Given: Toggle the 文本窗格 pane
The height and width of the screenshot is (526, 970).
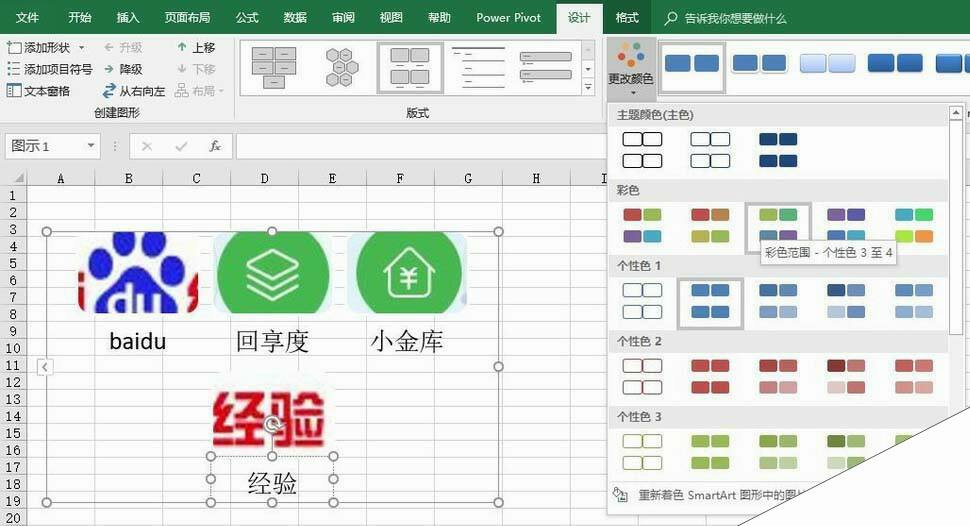Looking at the screenshot, I should pyautogui.click(x=38, y=91).
